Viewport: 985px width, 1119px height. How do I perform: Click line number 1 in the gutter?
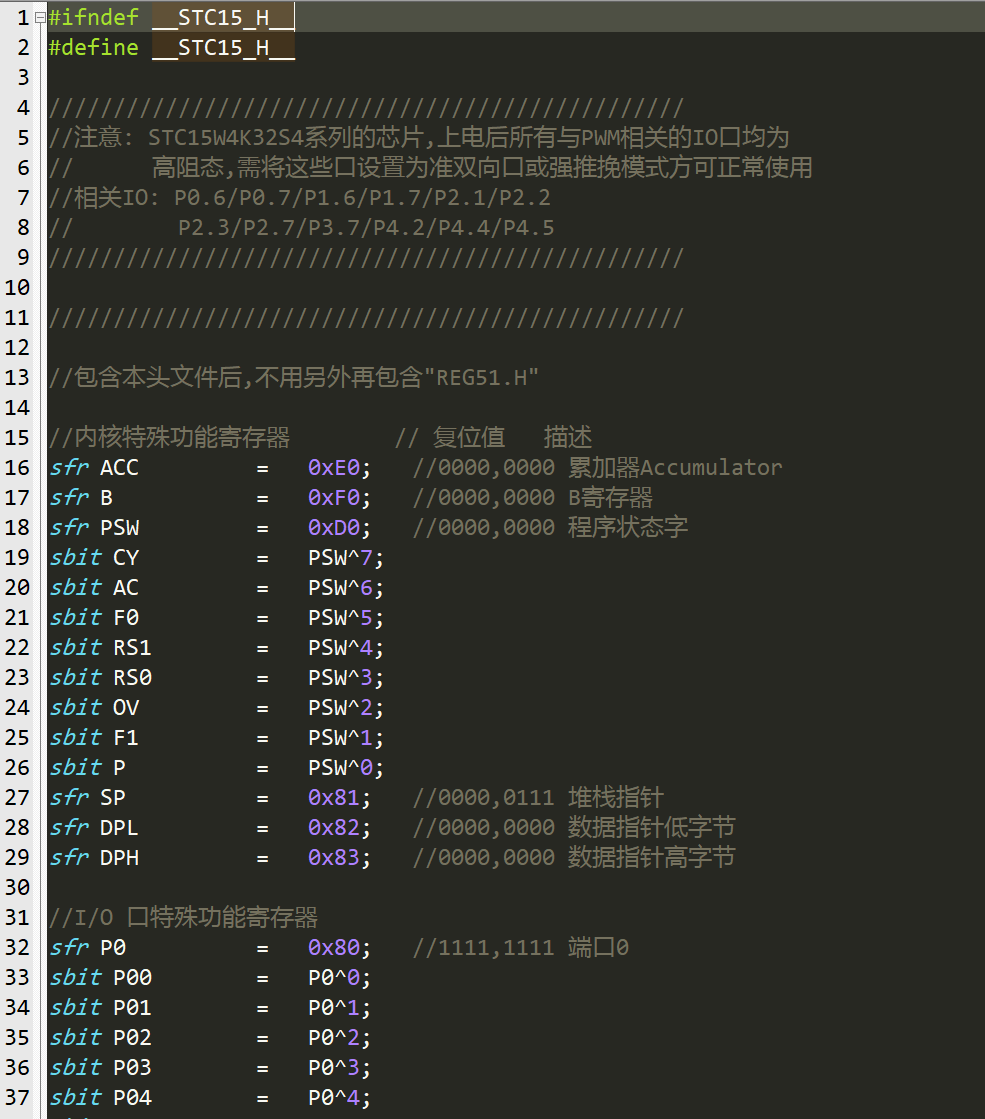click(24, 17)
